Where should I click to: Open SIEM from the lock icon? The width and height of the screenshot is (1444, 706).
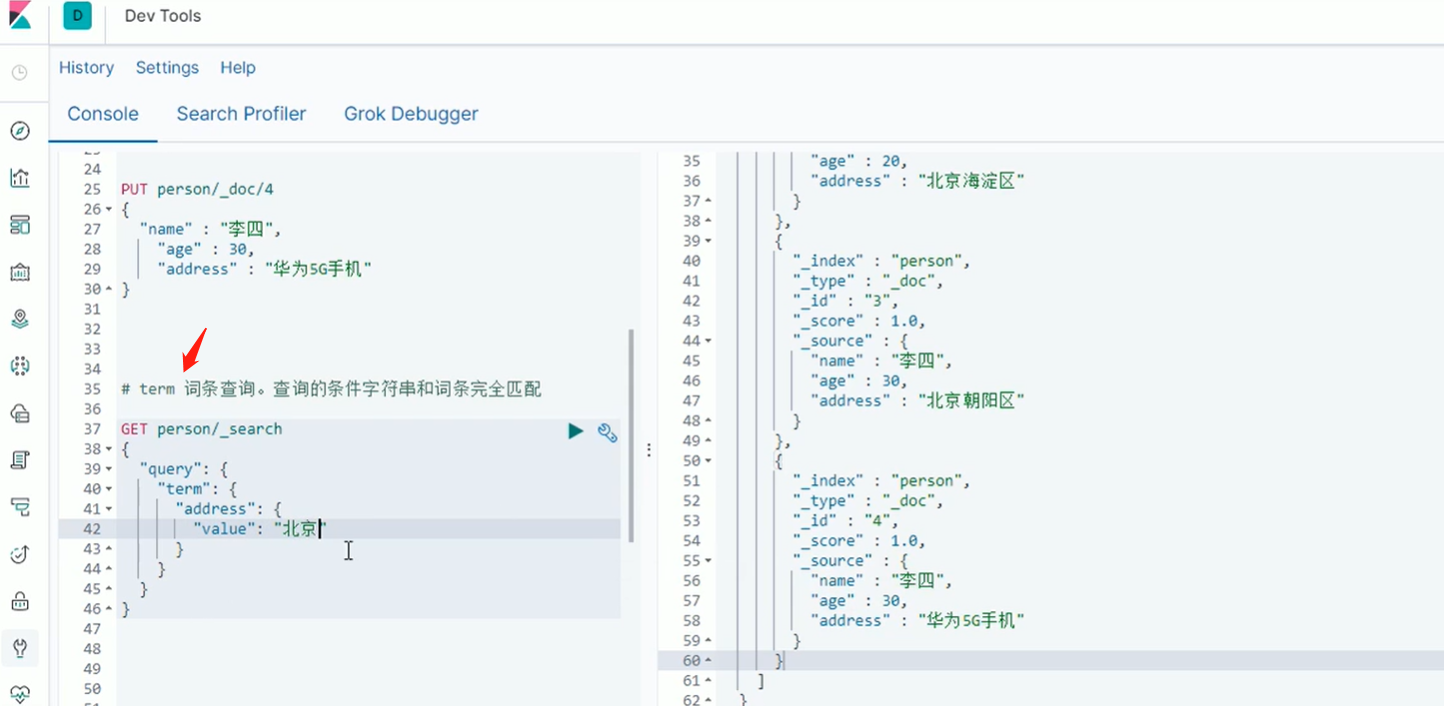[20, 601]
